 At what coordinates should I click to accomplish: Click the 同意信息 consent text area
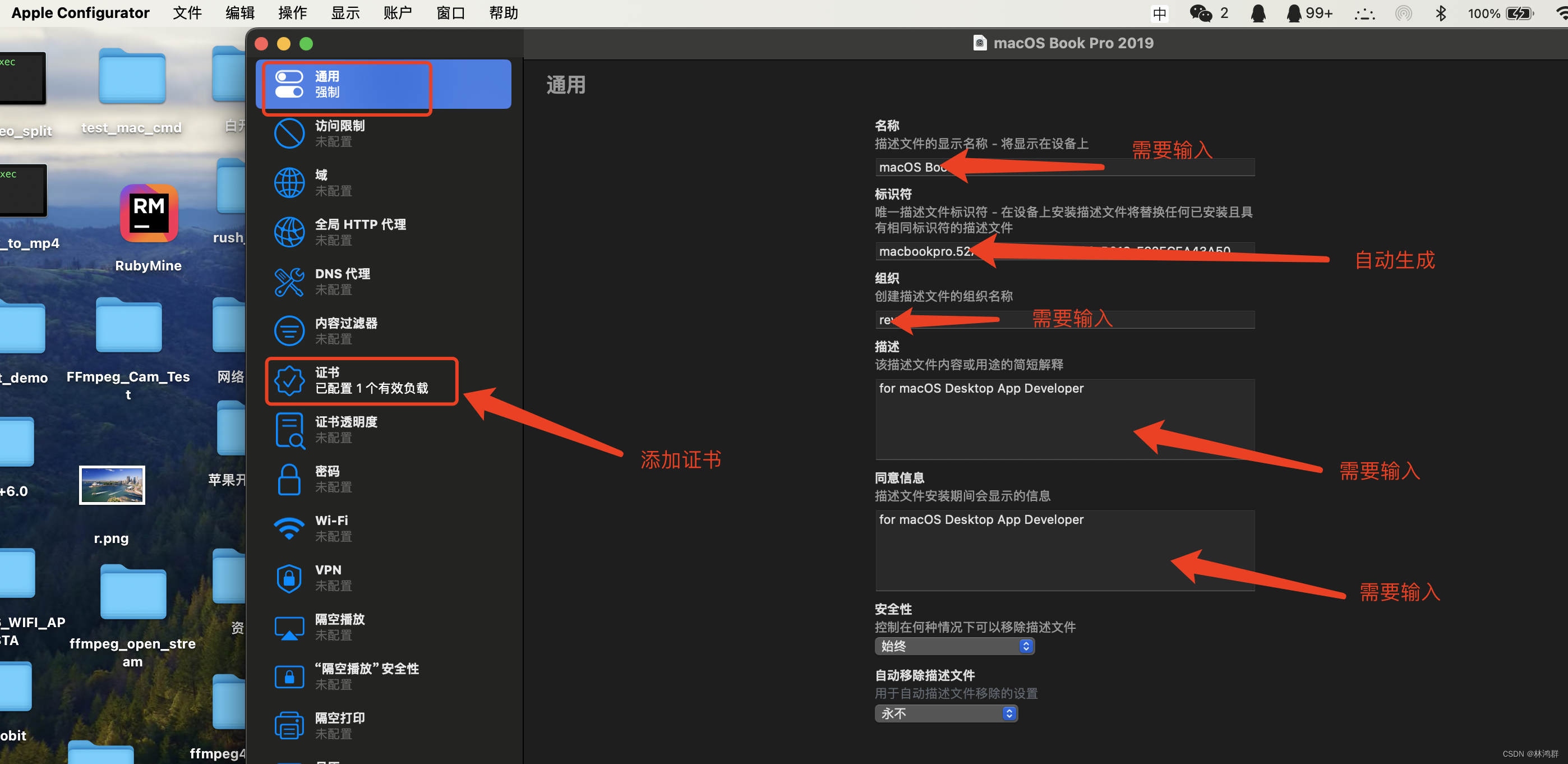(1064, 550)
